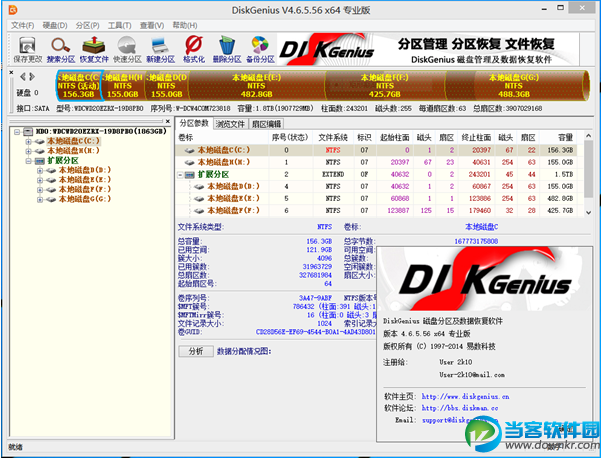
Task: Click partition table scrollbar up arrow
Action: (588, 136)
